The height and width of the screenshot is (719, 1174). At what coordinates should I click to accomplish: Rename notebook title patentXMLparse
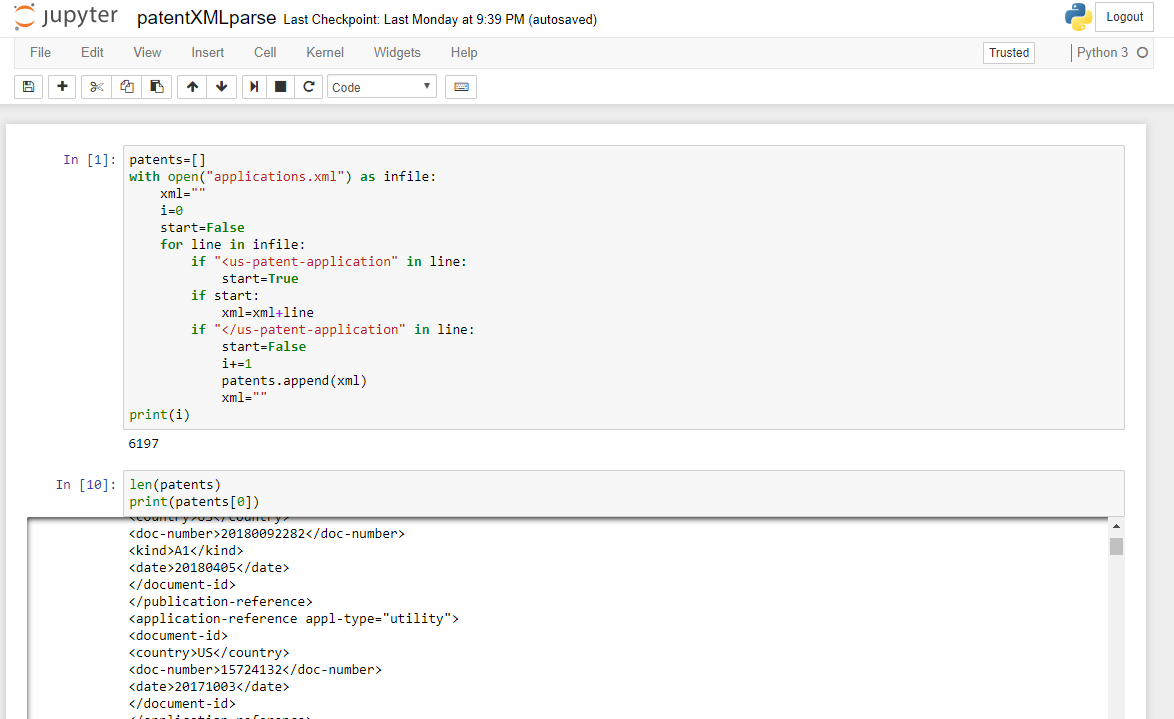click(207, 18)
